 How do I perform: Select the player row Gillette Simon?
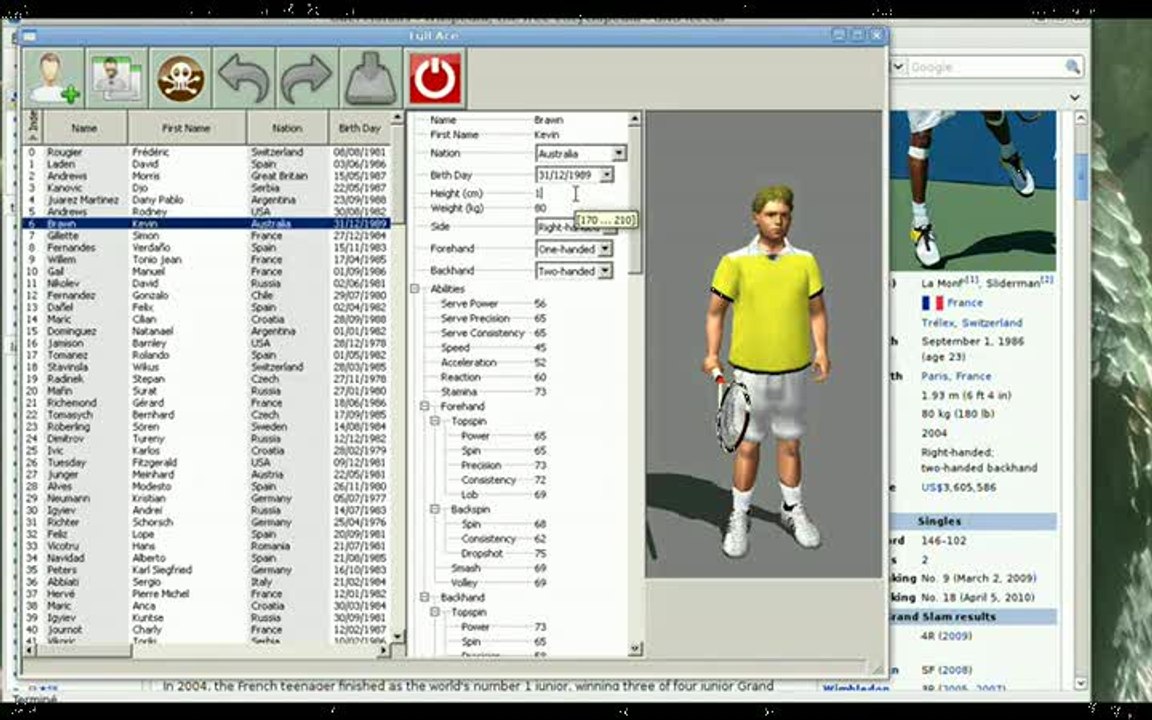206,236
